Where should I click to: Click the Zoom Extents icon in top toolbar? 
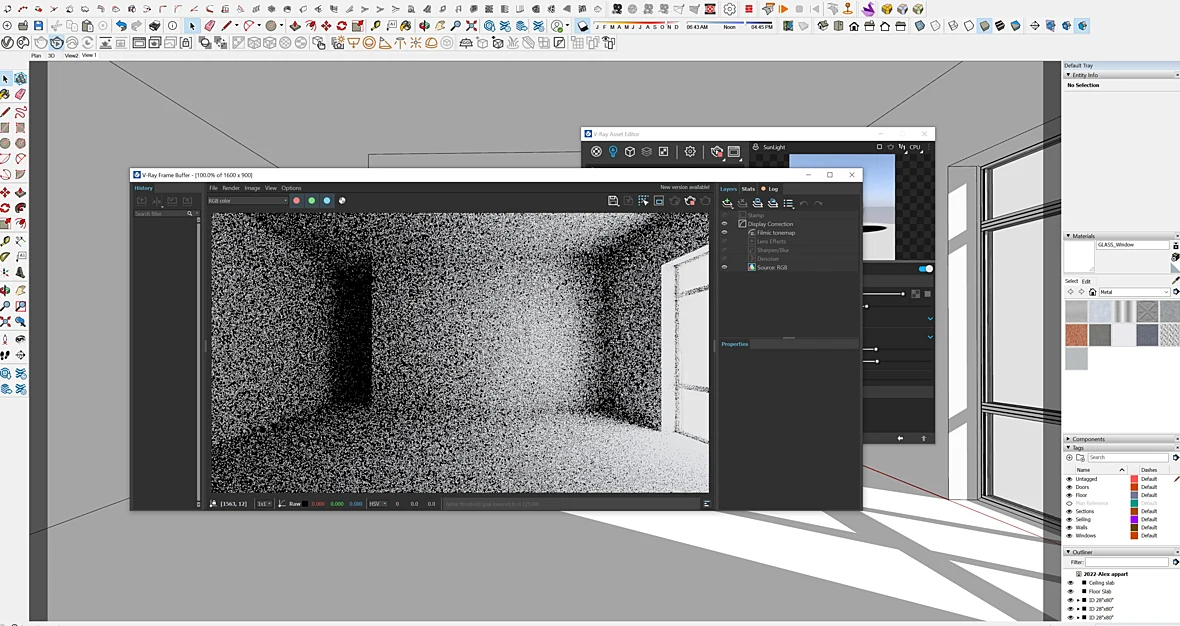pyautogui.click(x=471, y=26)
